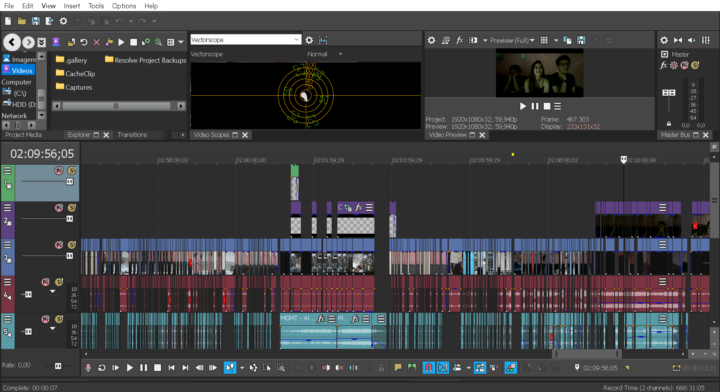The image size is (720, 392).
Task: Open the split screen view dropdown arrow
Action: pos(485,40)
